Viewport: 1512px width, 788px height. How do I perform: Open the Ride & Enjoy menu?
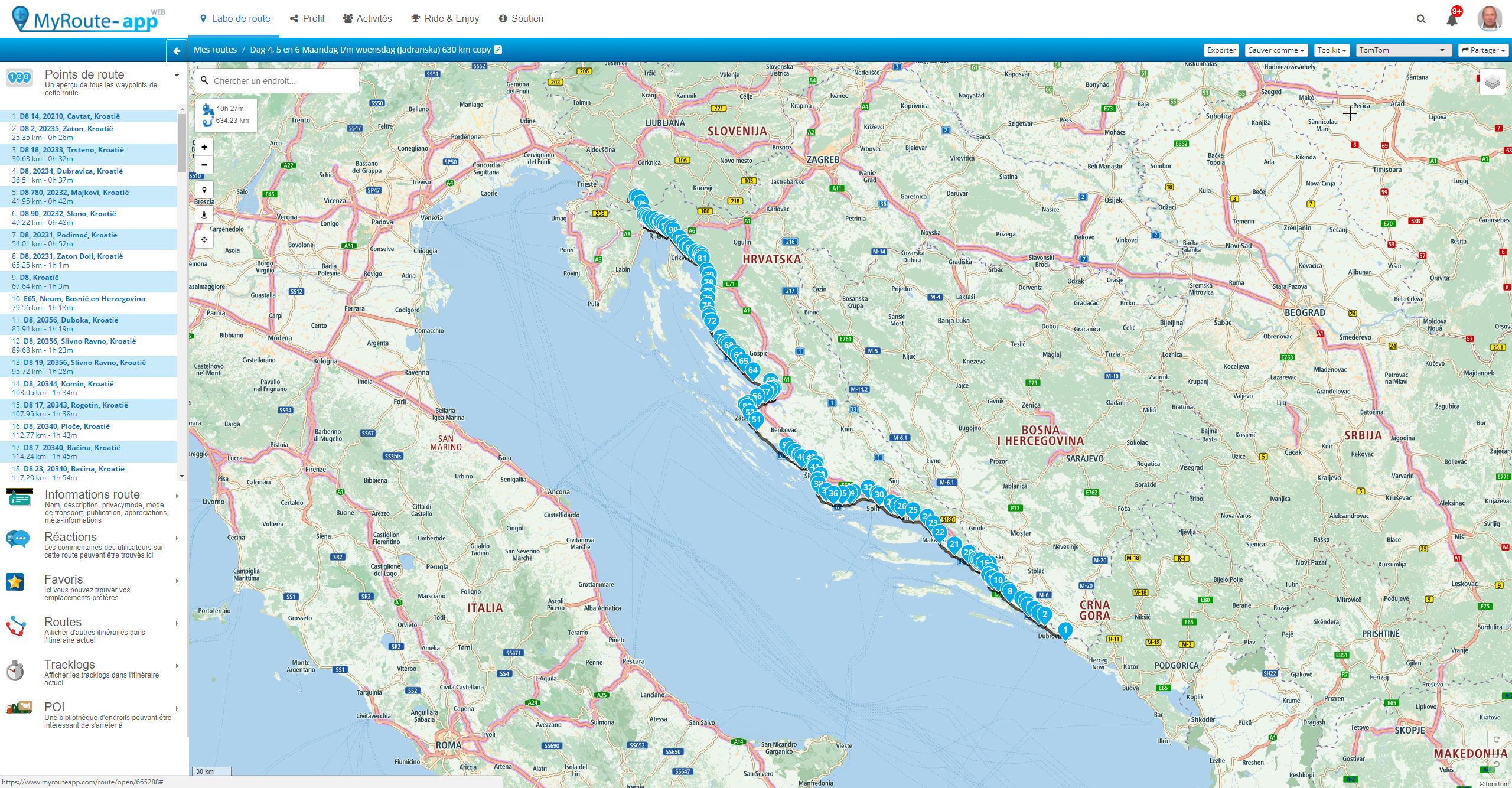445,18
